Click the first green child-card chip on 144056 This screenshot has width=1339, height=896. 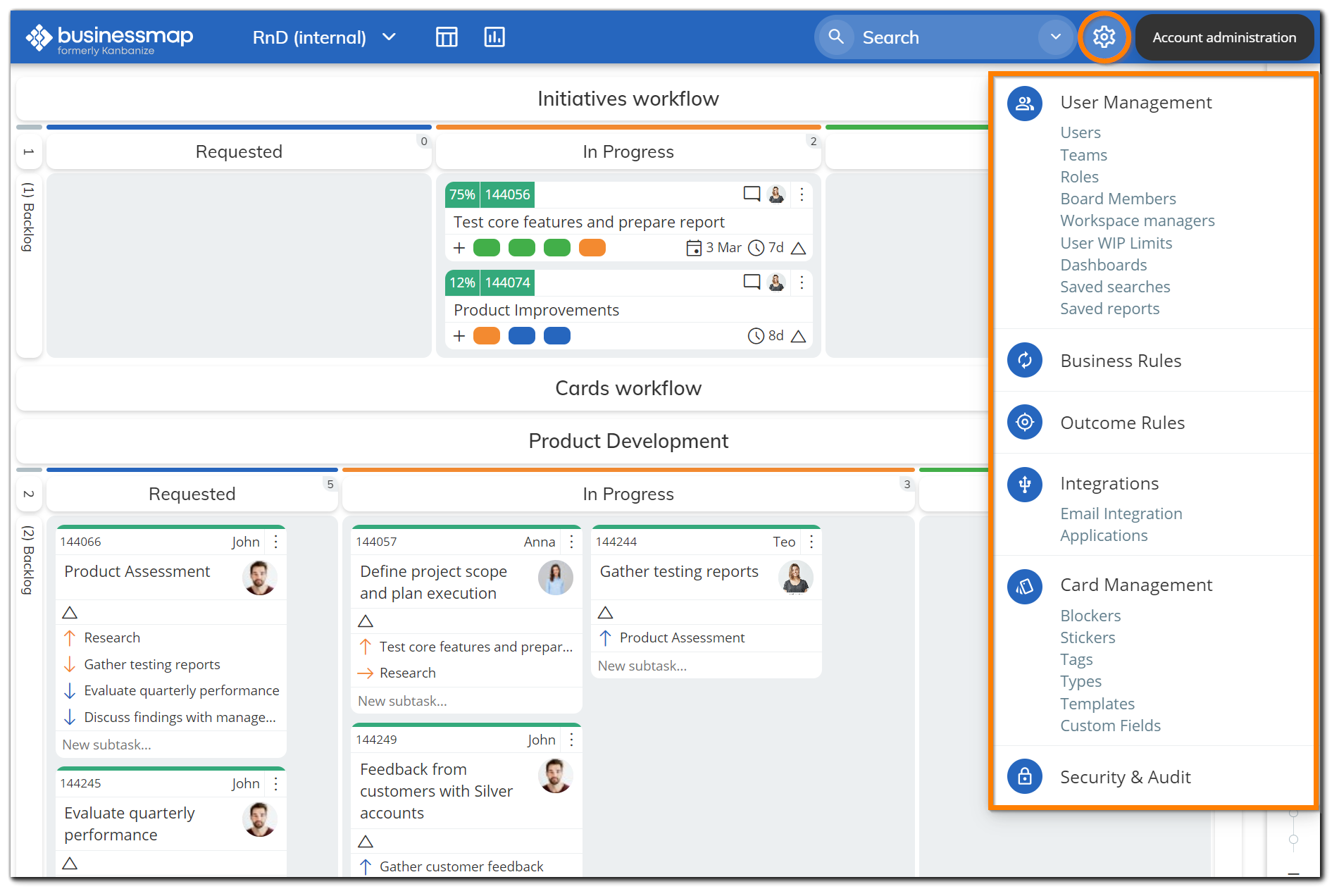(x=487, y=248)
